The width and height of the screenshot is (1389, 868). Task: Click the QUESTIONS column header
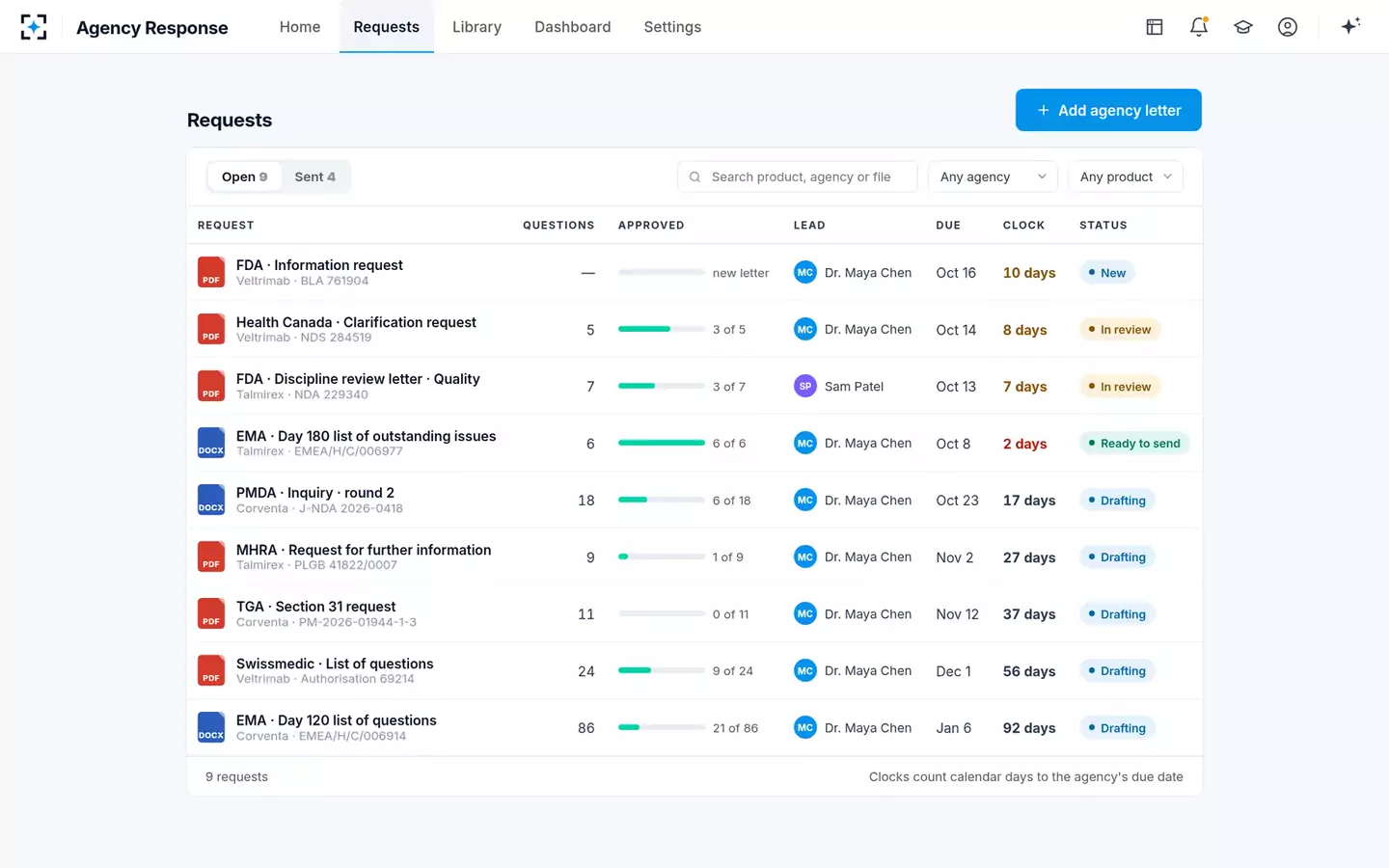558,225
